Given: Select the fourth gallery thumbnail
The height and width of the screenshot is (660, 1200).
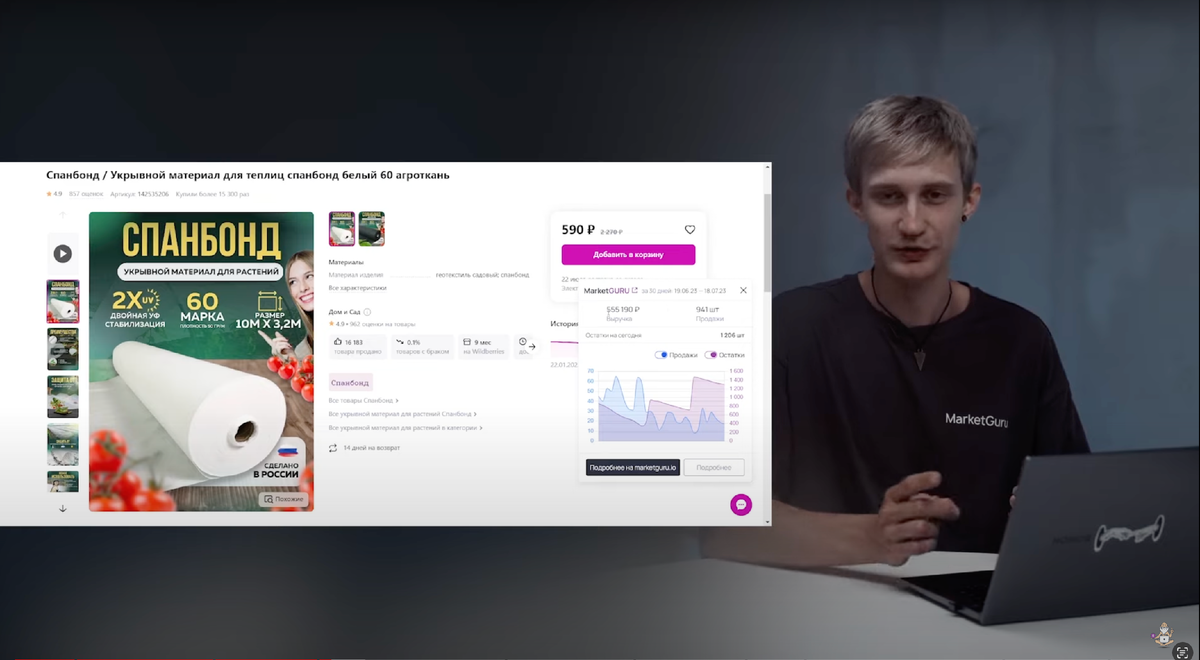Looking at the screenshot, I should coord(62,445).
